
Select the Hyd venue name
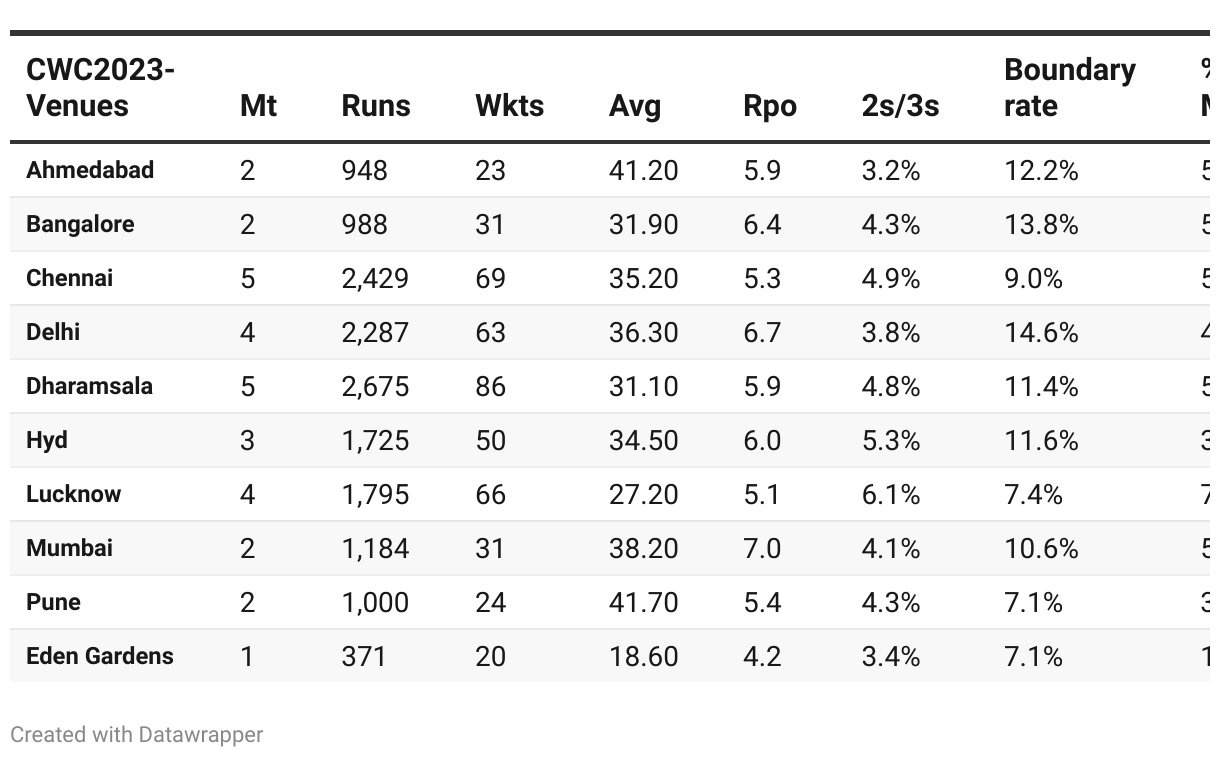point(47,440)
